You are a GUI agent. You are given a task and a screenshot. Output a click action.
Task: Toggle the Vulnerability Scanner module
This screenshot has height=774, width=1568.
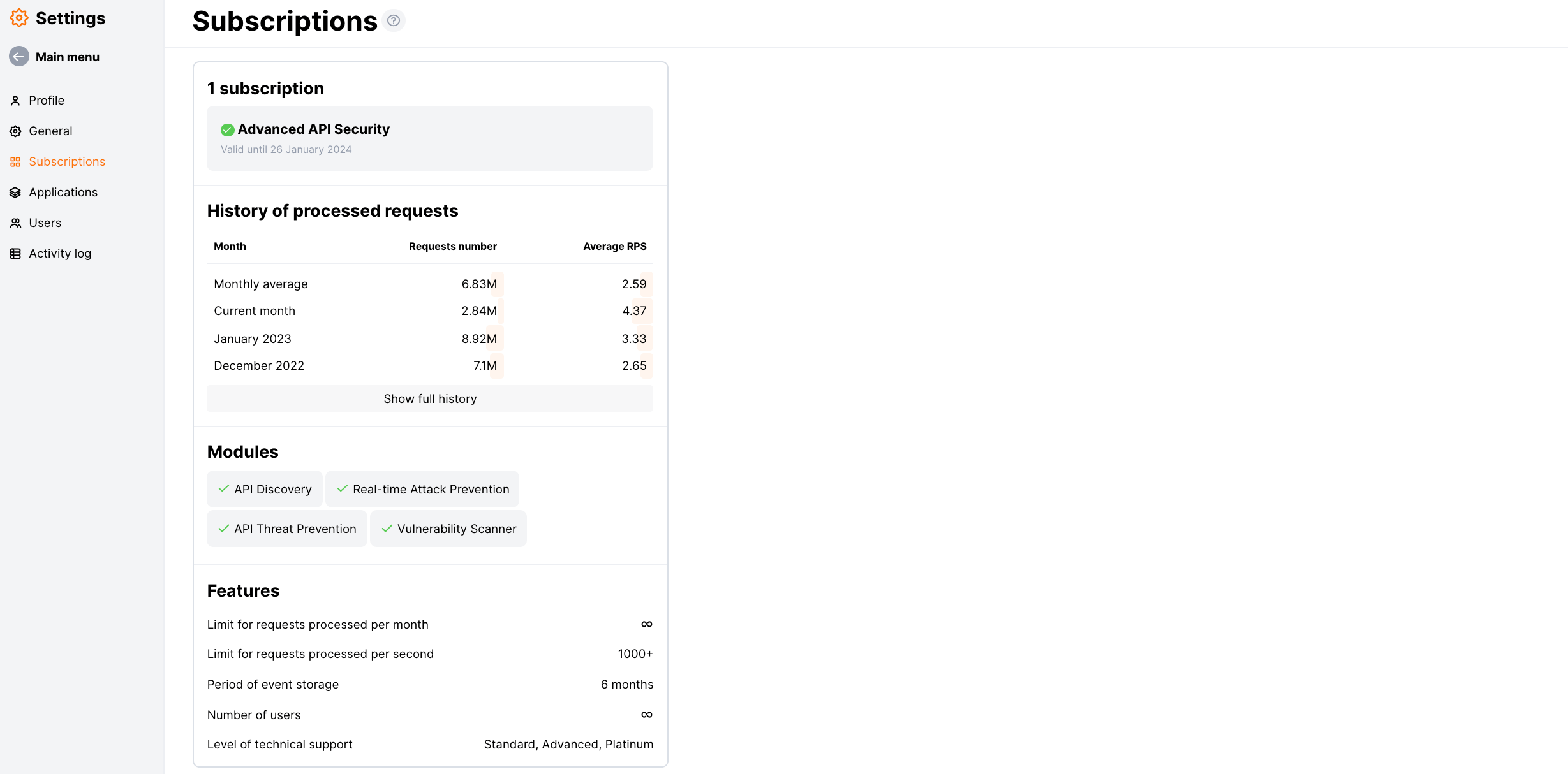pyautogui.click(x=448, y=529)
